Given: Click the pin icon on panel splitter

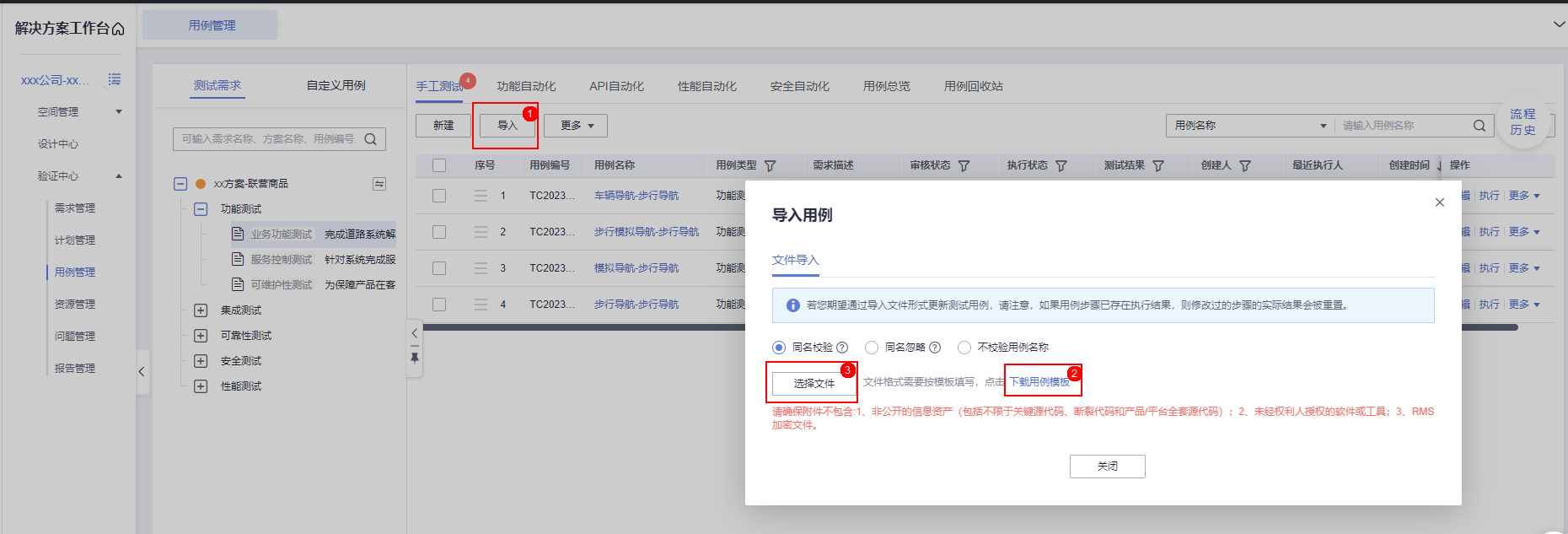Looking at the screenshot, I should 414,358.
